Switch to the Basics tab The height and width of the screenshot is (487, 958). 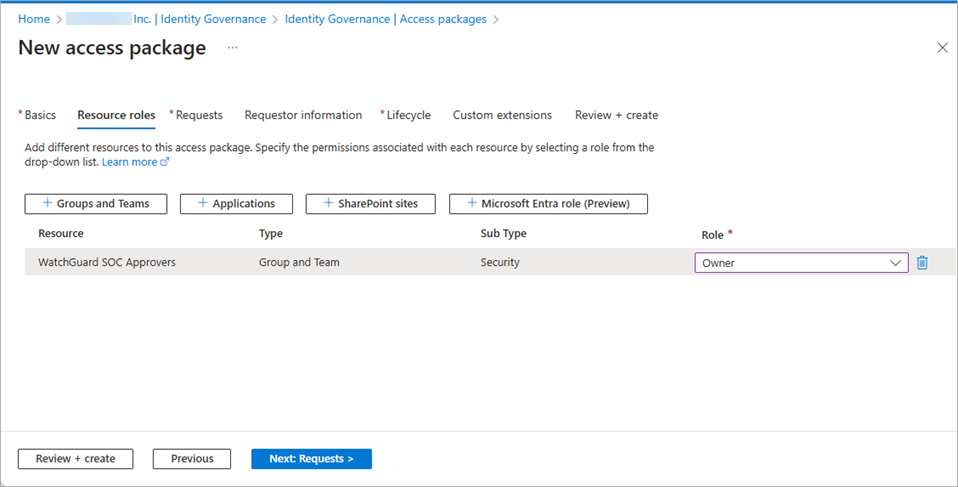[40, 115]
